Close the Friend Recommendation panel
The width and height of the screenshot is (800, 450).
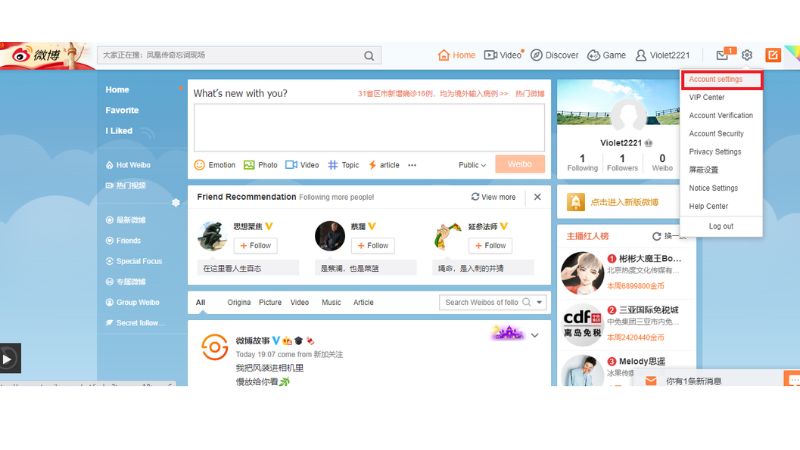537,197
